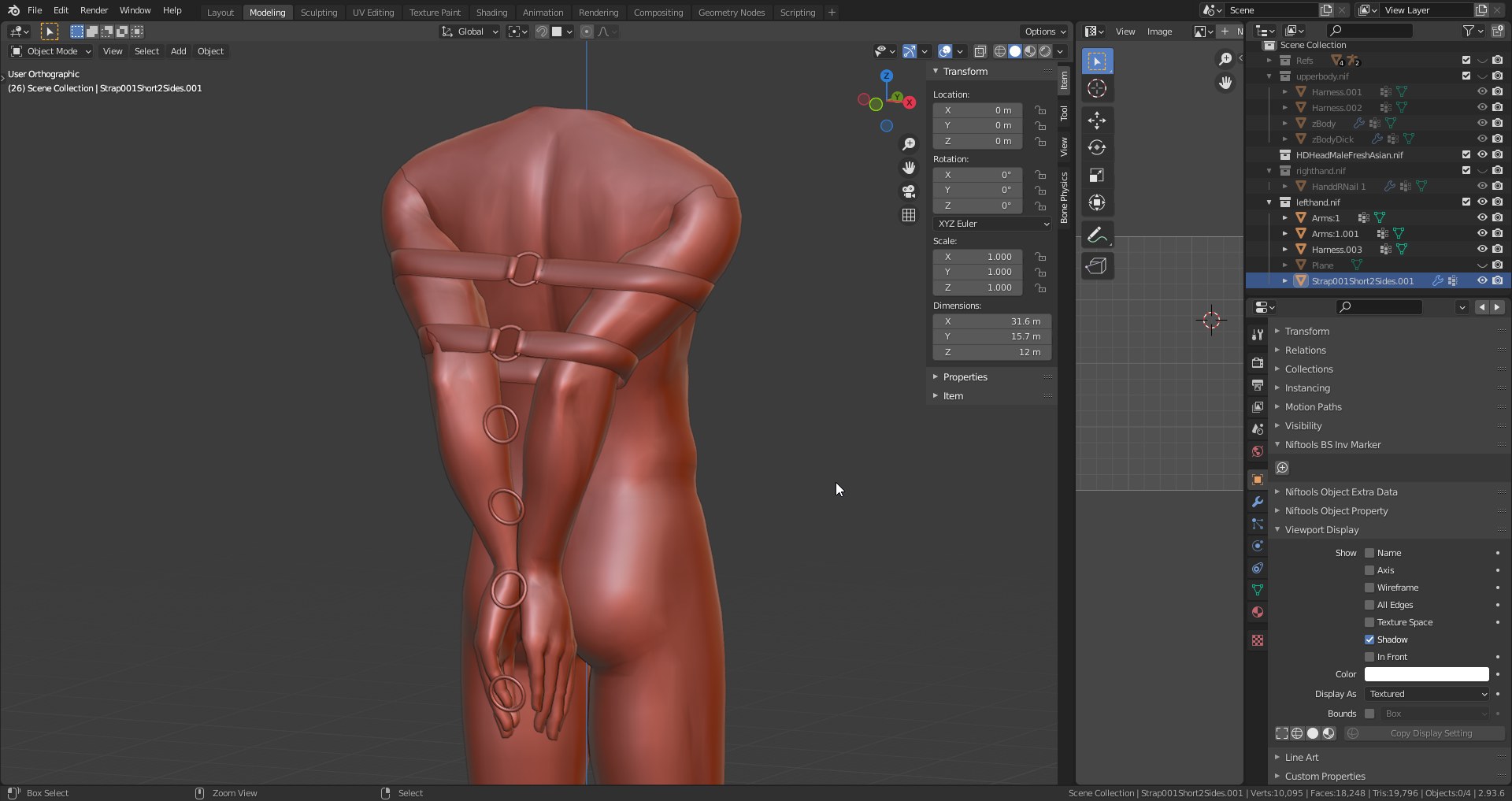The height and width of the screenshot is (801, 1512).
Task: Expand the Custom Properties panel
Action: coord(1325,777)
